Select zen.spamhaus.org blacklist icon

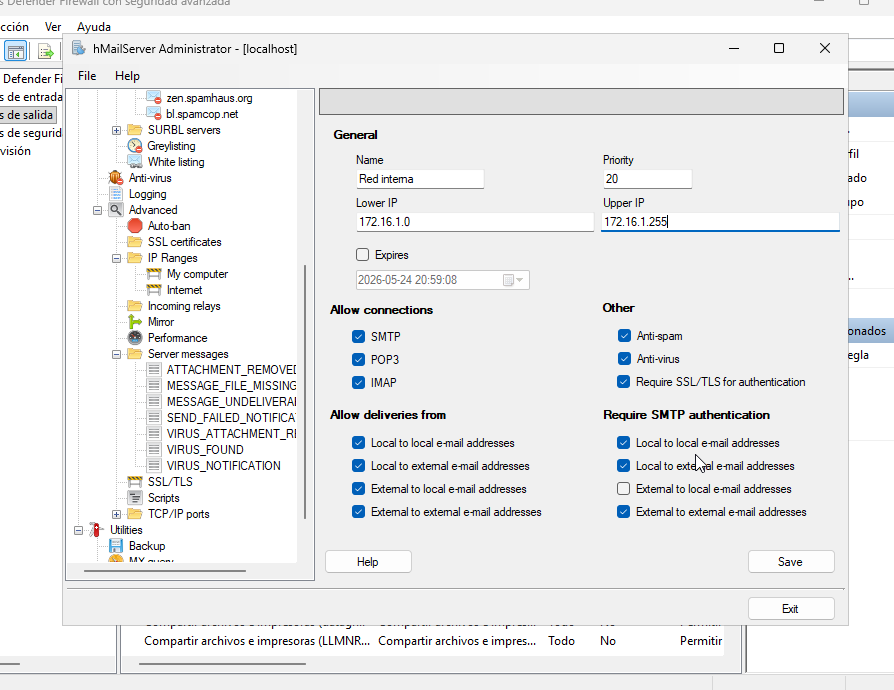(x=153, y=98)
